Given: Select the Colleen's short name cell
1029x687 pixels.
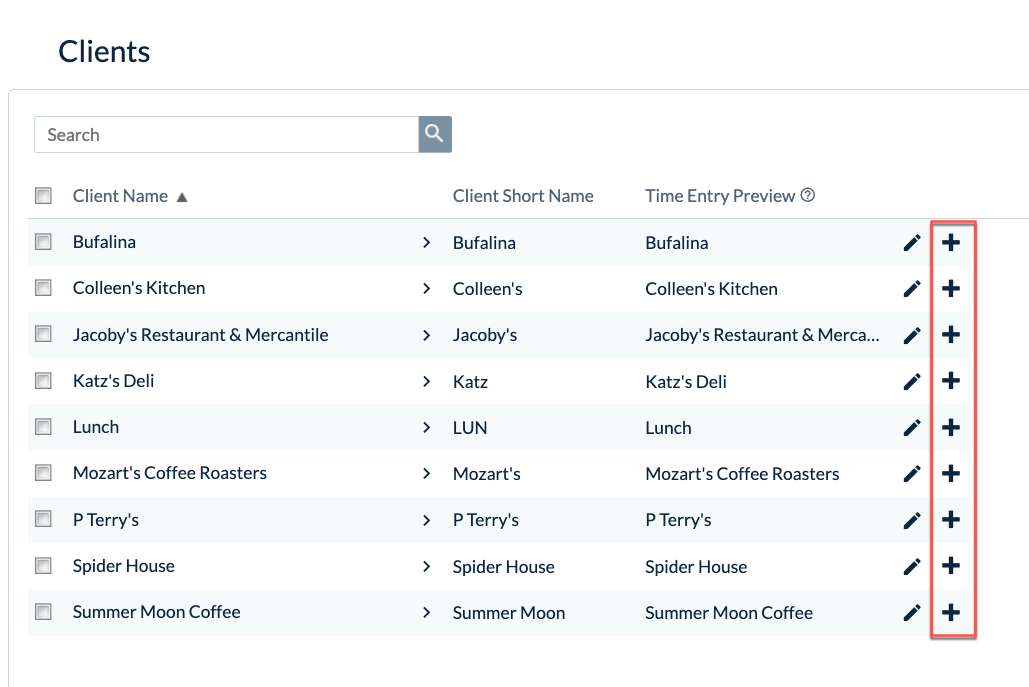Looking at the screenshot, I should [488, 289].
